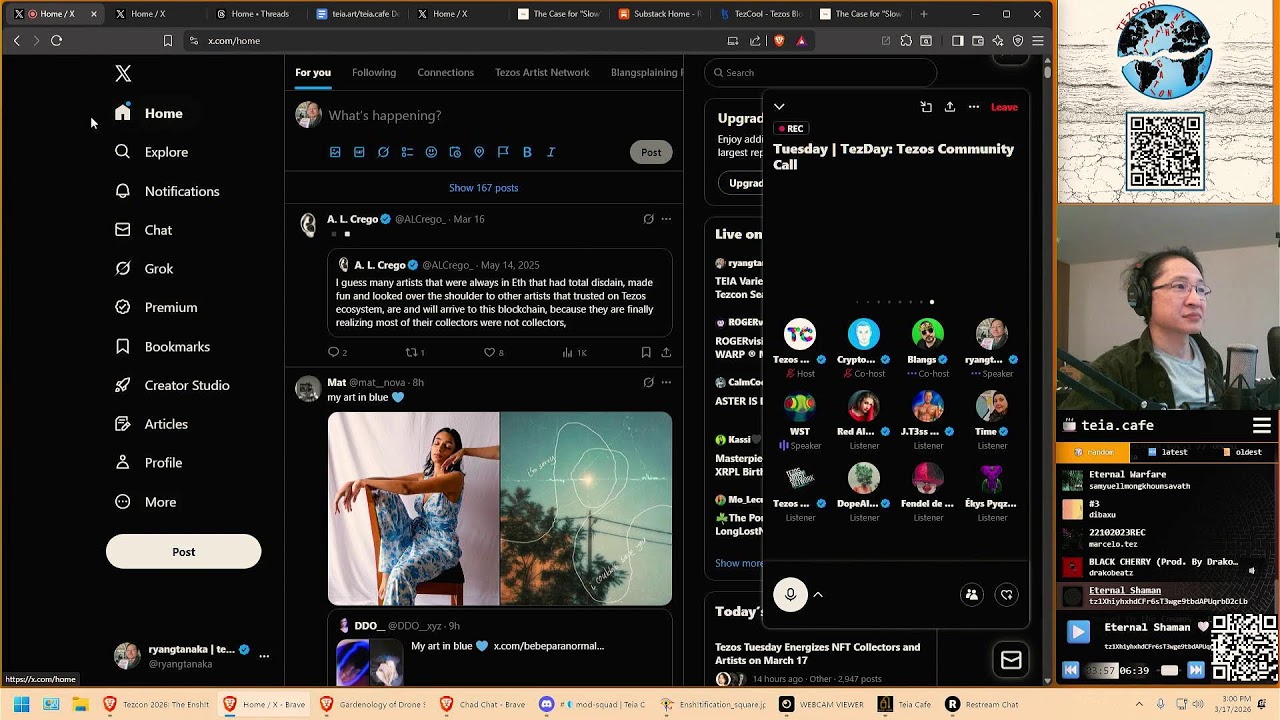Share the TezDay Space via upload icon
The image size is (1280, 720).
(x=950, y=107)
